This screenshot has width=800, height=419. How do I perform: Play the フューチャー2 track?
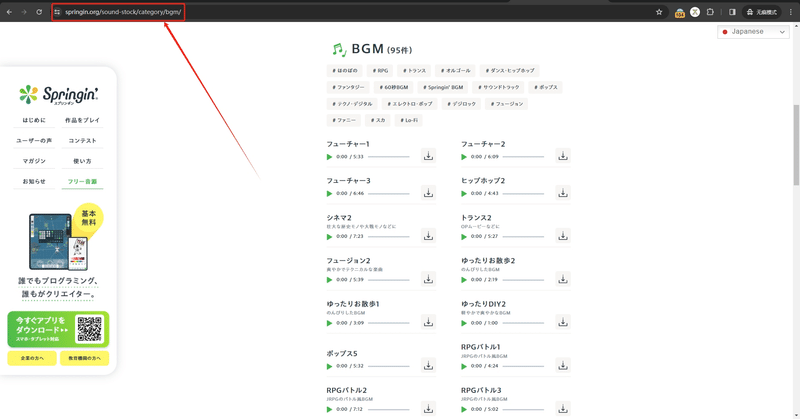pyautogui.click(x=464, y=157)
